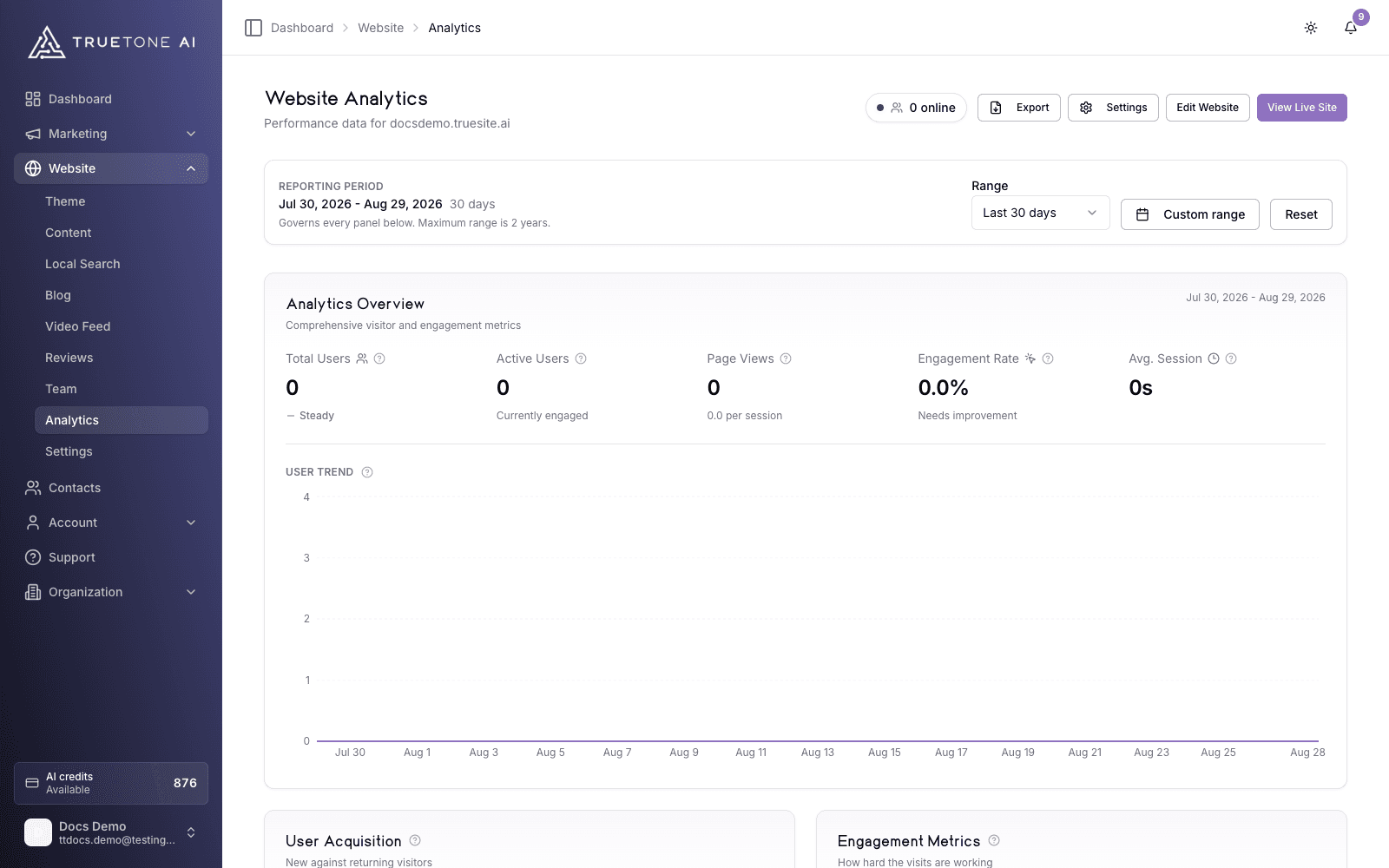Screen dimensions: 1389x868
Task: Click the 876 credits value
Action: tap(185, 783)
